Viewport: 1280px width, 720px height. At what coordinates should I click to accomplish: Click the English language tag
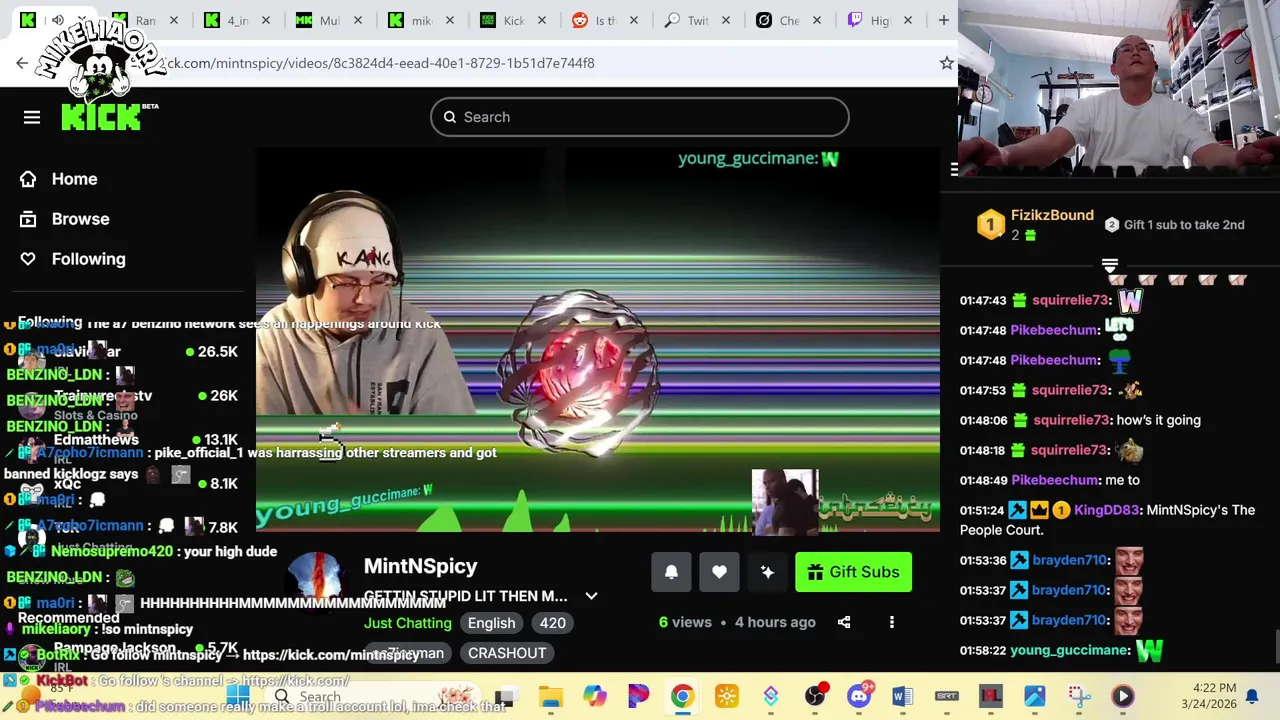491,623
